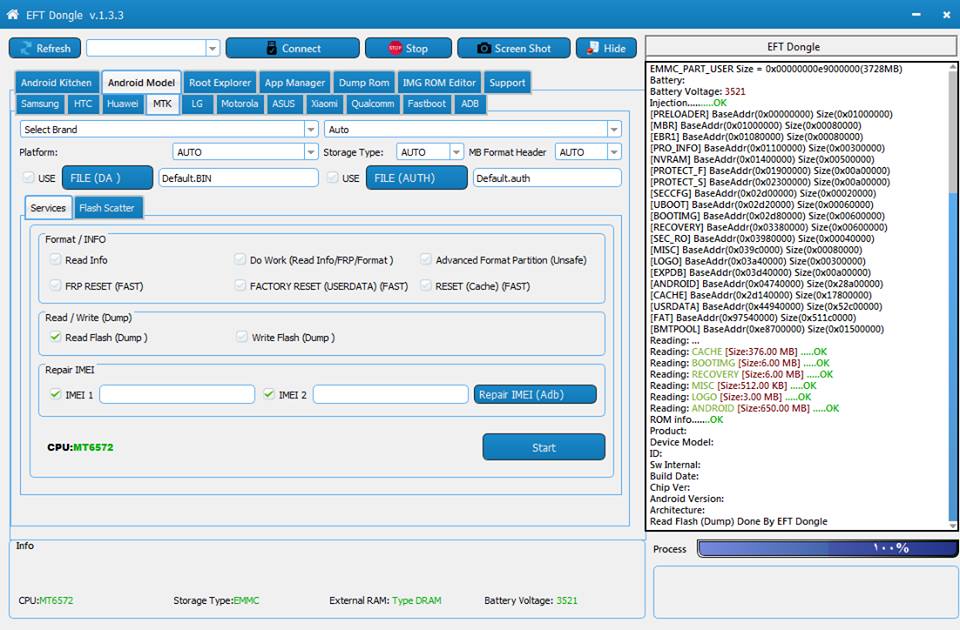
Task: Click the CPU:MT6572 label above Info
Action: (80, 447)
